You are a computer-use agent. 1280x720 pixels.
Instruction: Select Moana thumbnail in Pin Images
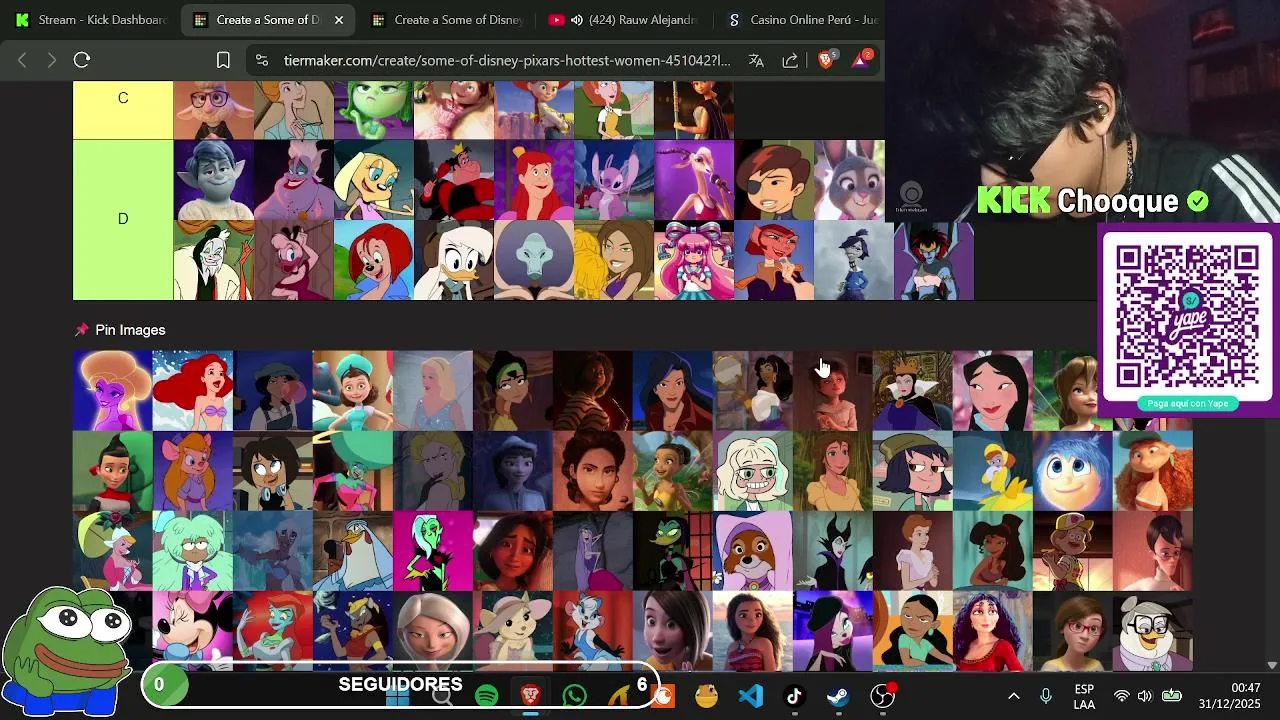[753, 631]
